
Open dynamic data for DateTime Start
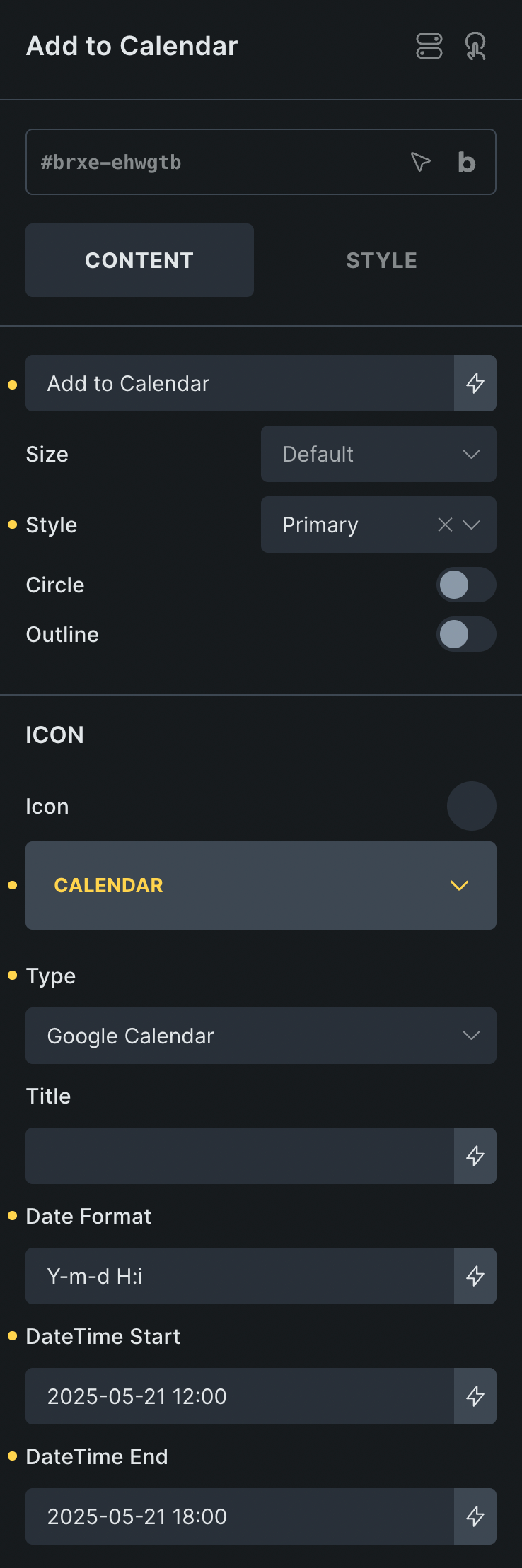pos(475,1396)
